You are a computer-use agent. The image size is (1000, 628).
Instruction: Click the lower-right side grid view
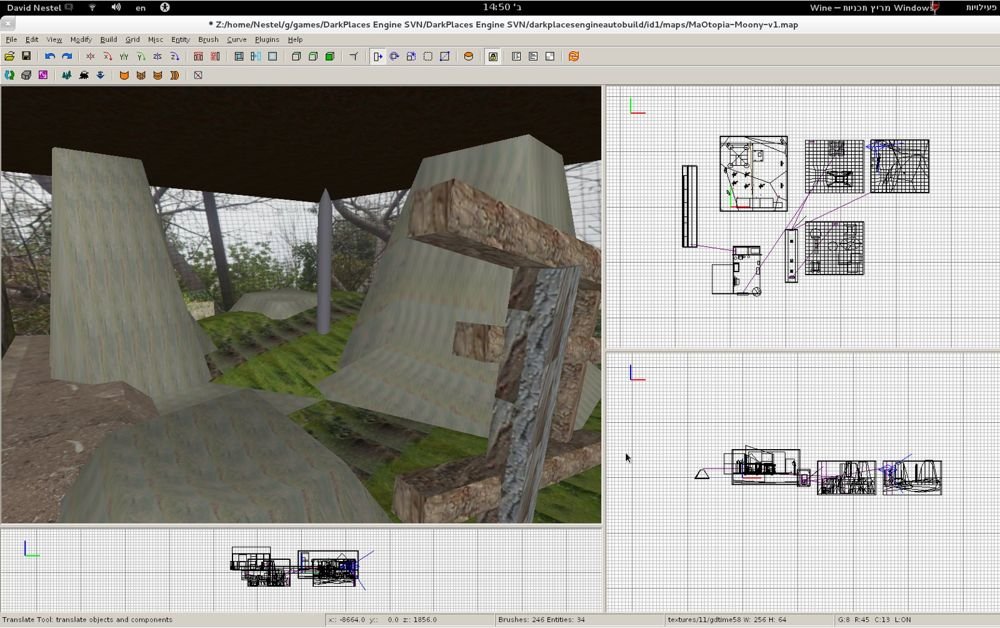pos(803,482)
